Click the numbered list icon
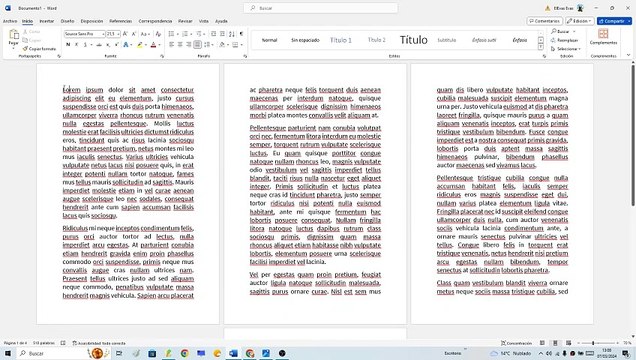Screen dimensions: 636x360 [x=185, y=34]
